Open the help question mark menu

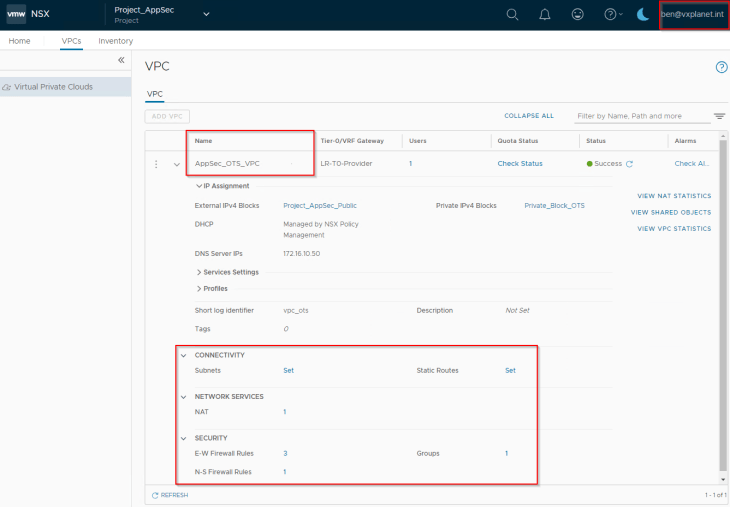point(613,14)
